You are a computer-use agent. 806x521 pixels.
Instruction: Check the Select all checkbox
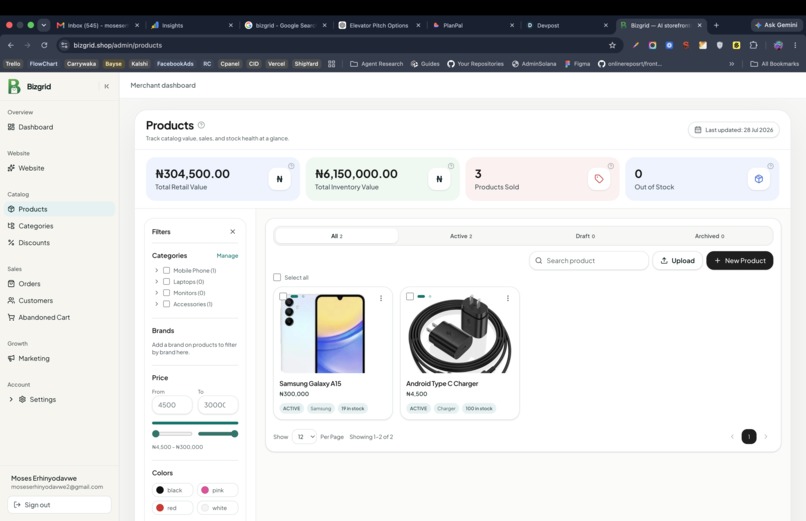[277, 277]
